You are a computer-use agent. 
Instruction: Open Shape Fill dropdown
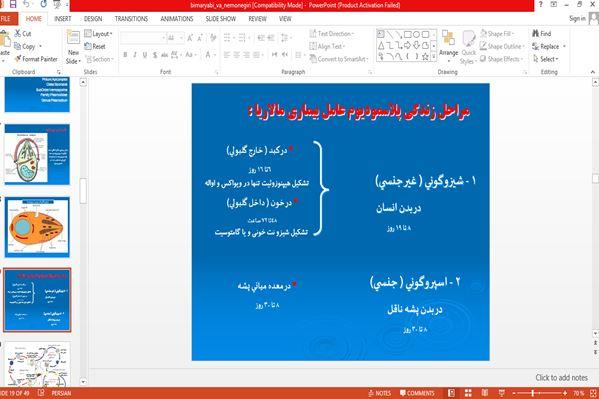496,34
